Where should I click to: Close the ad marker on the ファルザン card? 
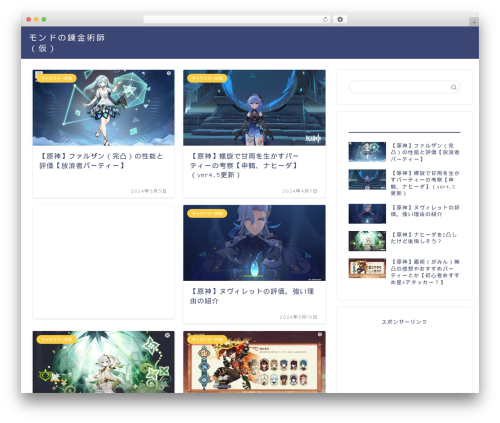(x=169, y=73)
